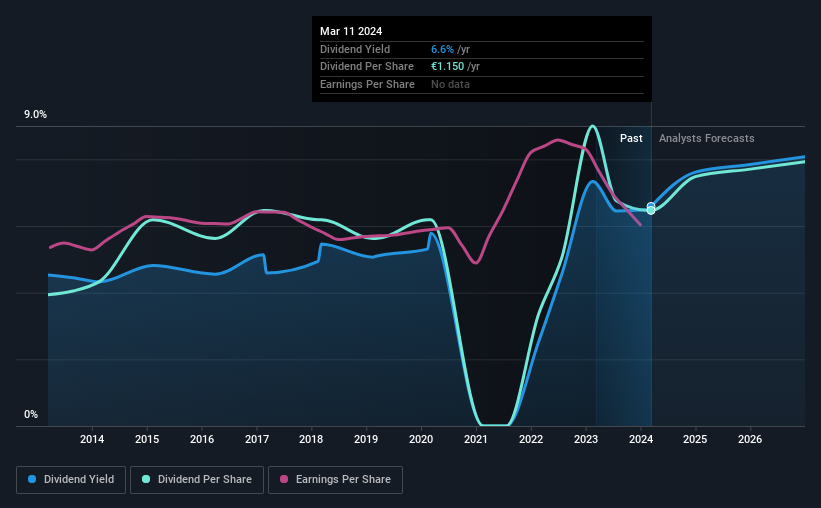Click the 2017 x-axis label
This screenshot has width=821, height=508.
point(257,439)
